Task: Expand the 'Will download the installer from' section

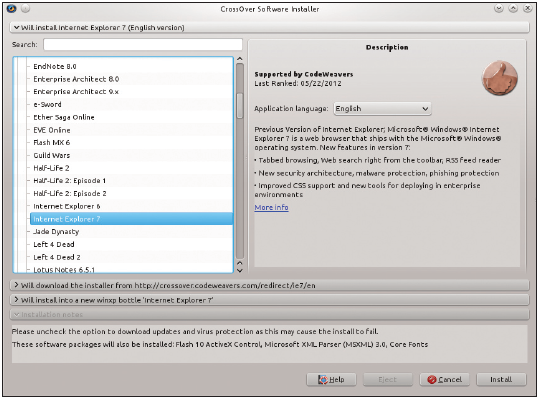Action: [269, 285]
